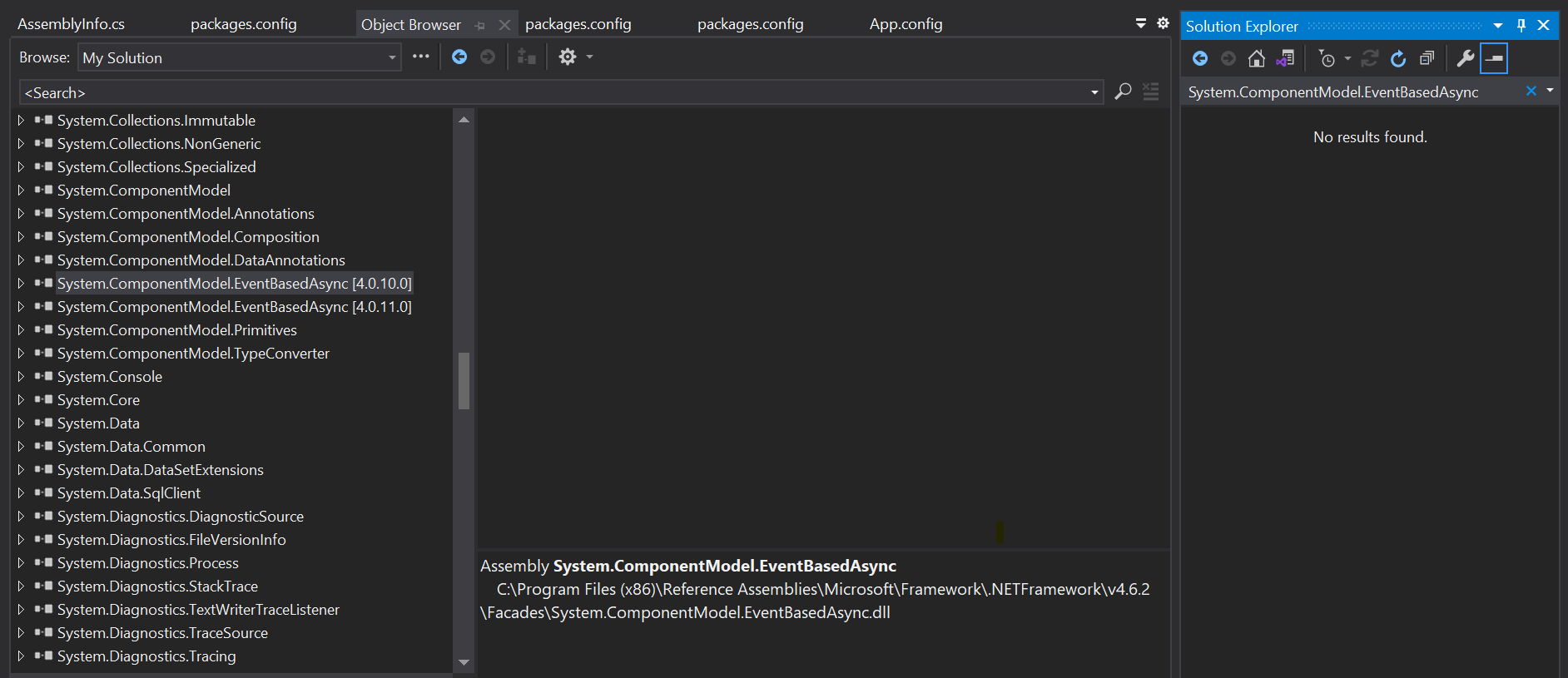Go back in Object Browser toolbar
The image size is (1568, 678).
click(x=459, y=57)
